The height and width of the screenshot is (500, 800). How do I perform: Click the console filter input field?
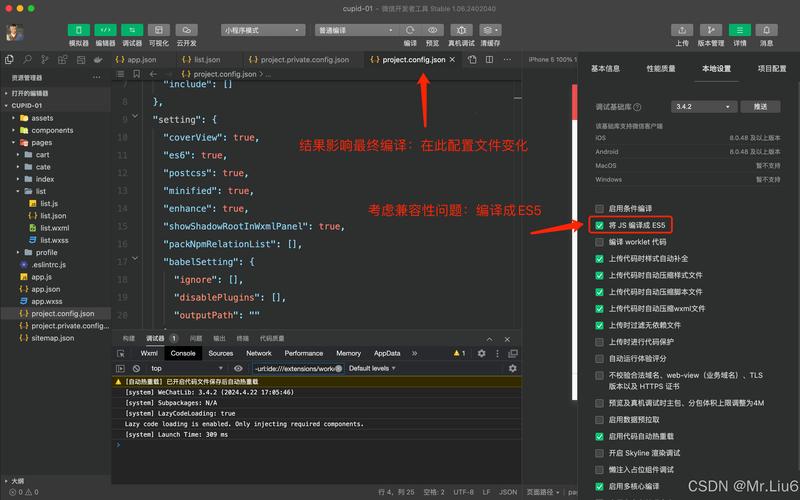click(x=298, y=368)
